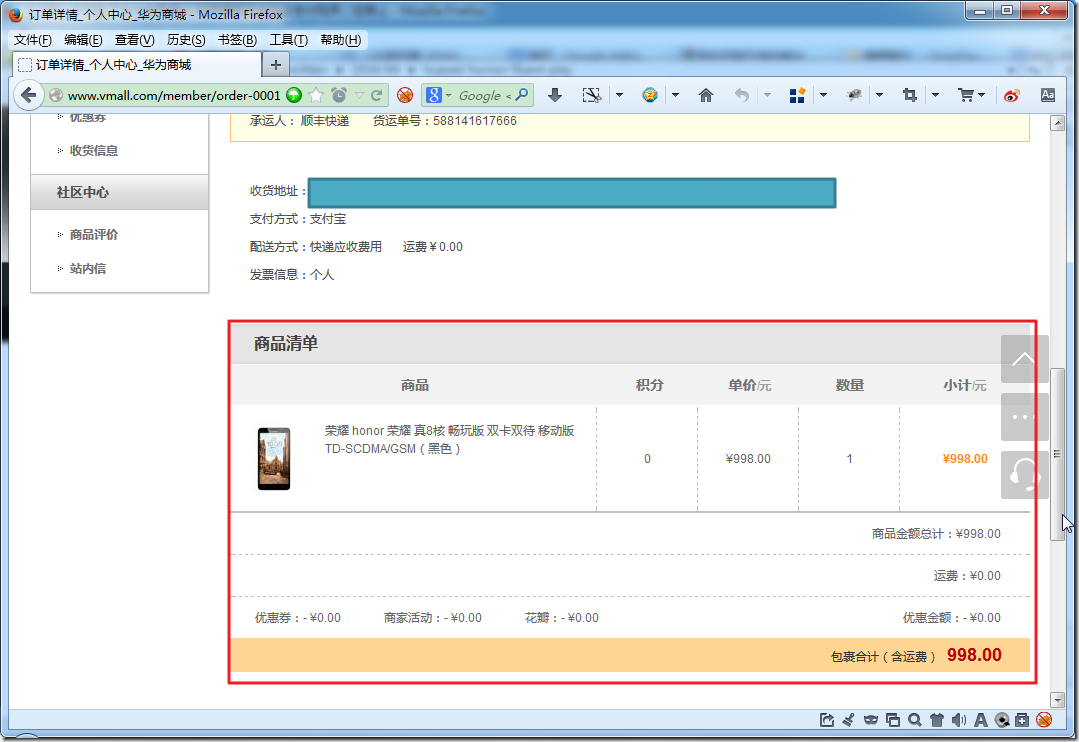Click the 货运单号 588141617666 text
Image resolution: width=1079 pixels, height=742 pixels.
(x=445, y=120)
